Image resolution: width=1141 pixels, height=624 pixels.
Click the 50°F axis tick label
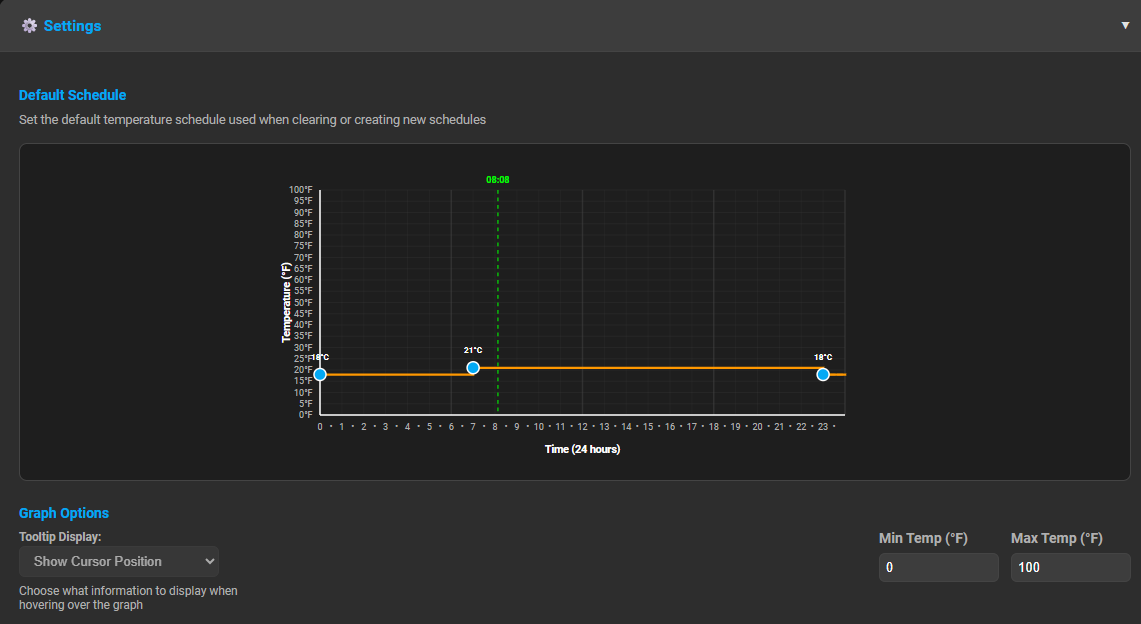303,303
